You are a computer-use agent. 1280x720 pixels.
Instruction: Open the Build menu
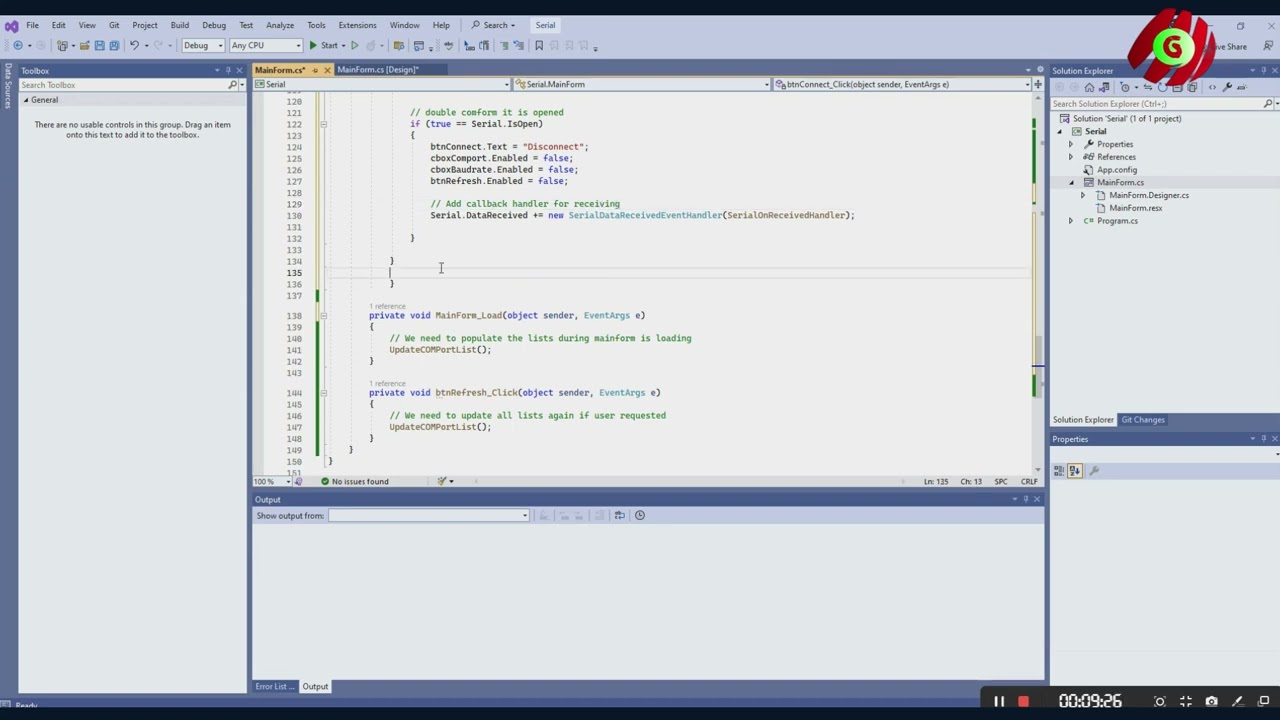180,25
